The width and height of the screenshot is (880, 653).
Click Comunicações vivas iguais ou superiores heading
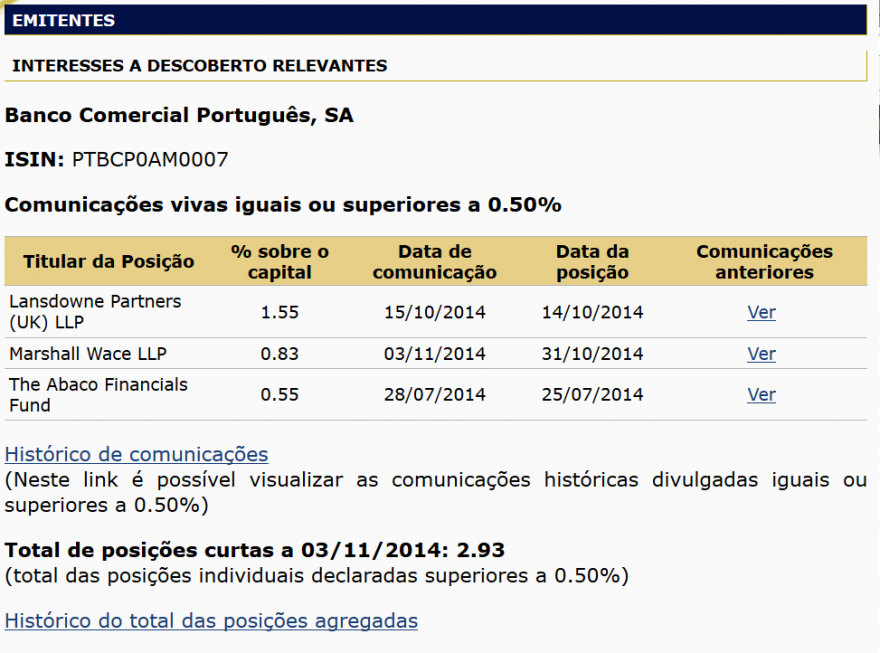pos(283,205)
